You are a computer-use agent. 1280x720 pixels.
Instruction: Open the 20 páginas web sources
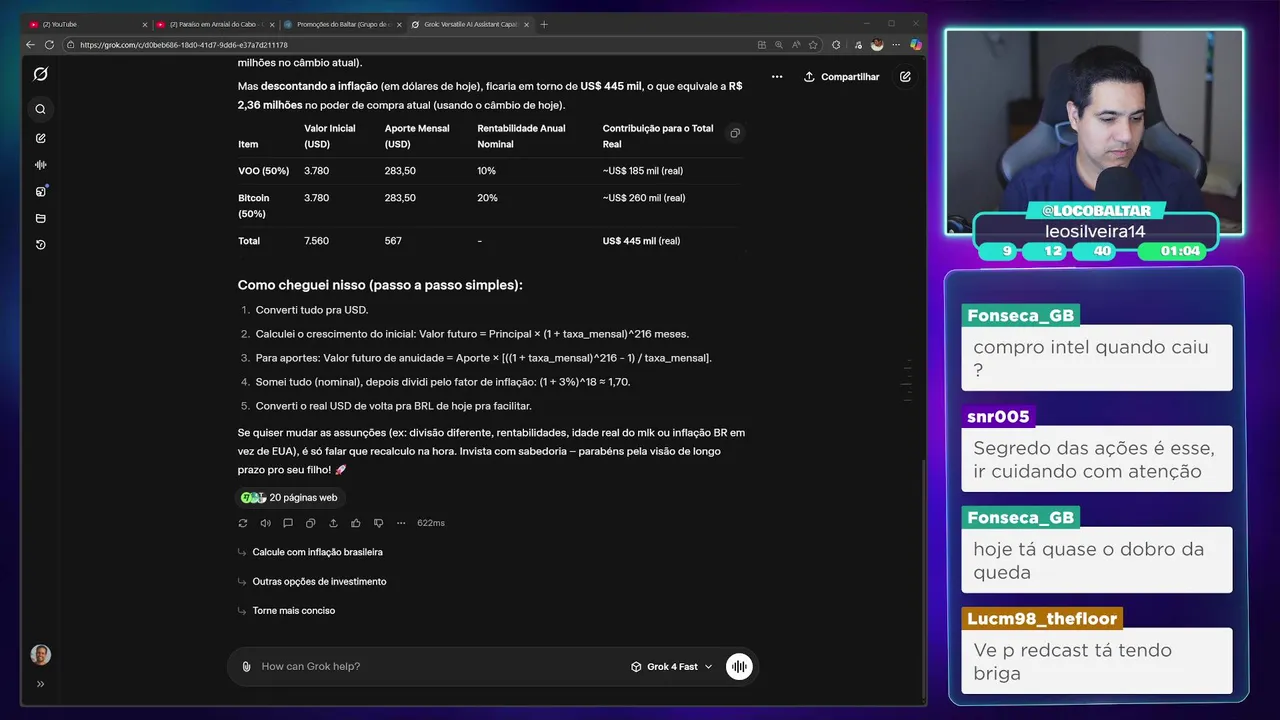[291, 497]
